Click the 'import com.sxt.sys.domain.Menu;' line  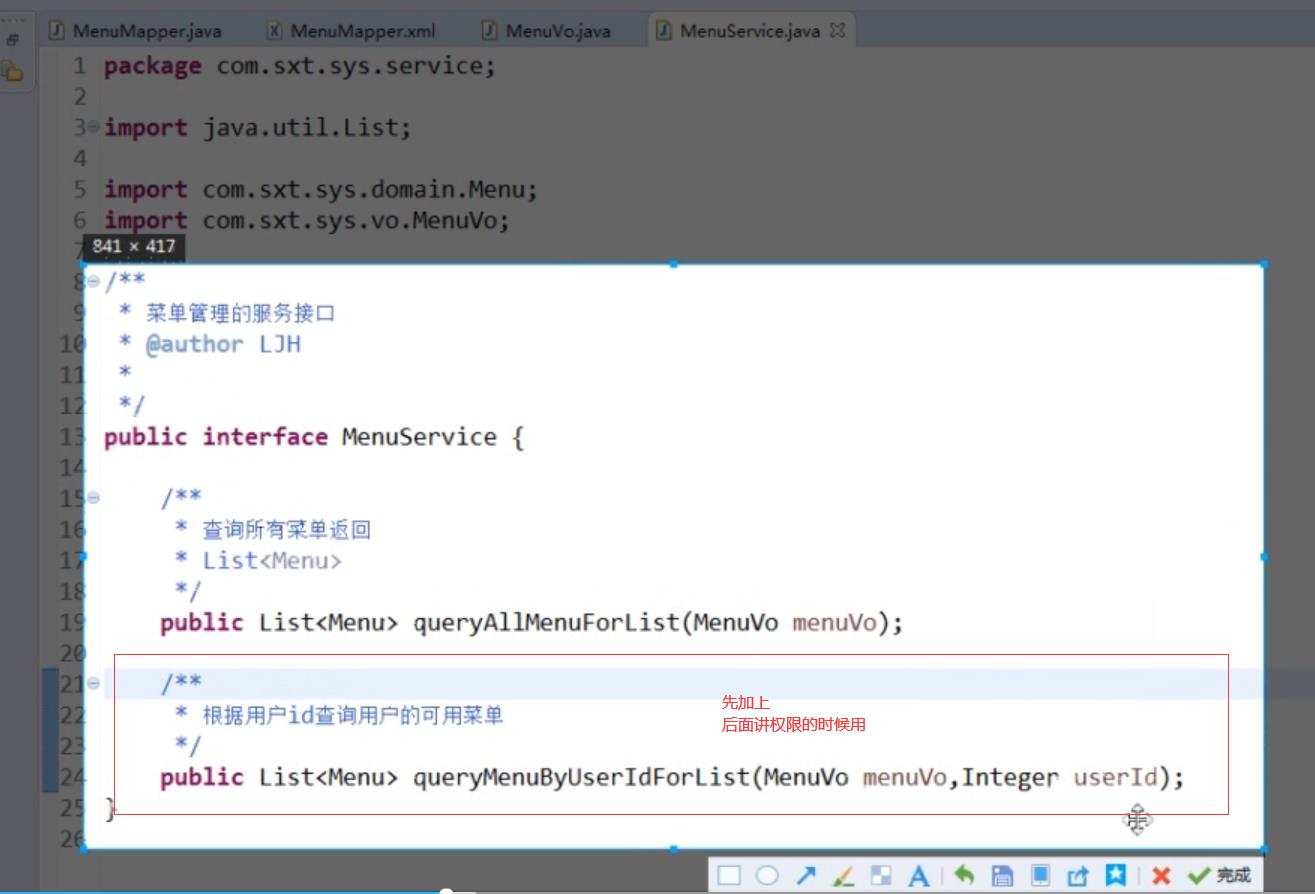[x=321, y=190]
